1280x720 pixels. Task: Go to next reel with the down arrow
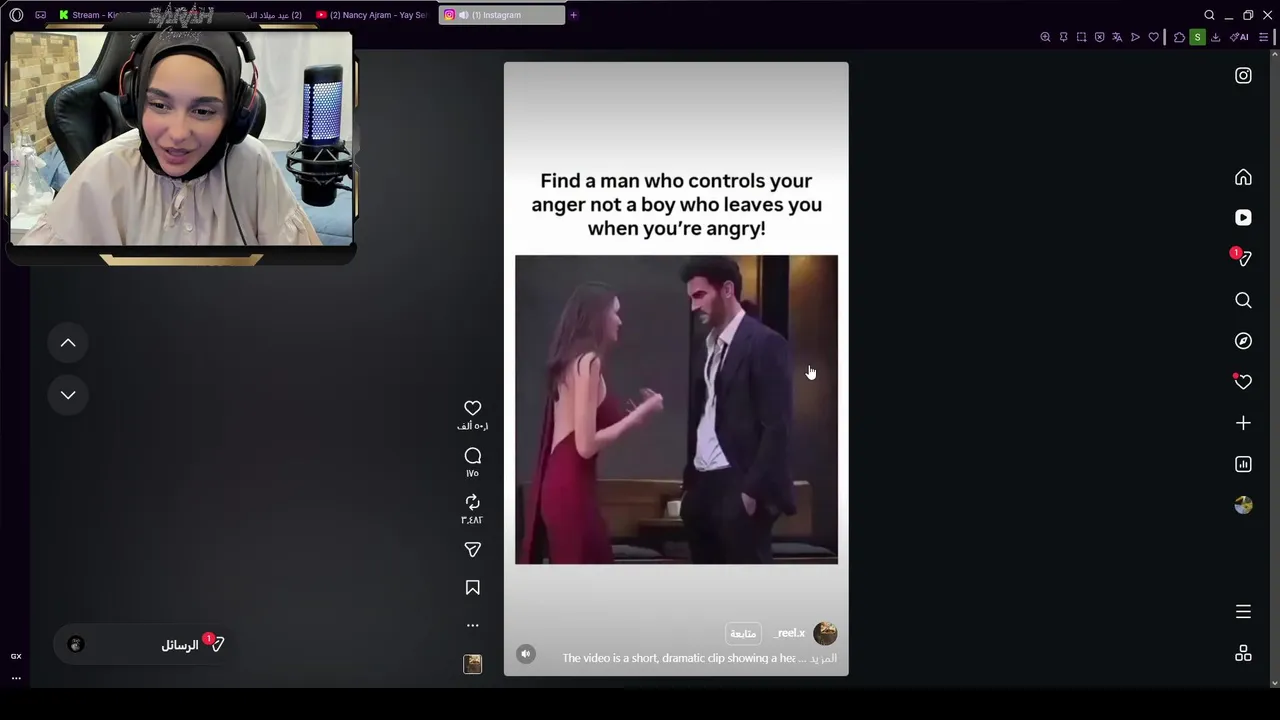point(68,395)
